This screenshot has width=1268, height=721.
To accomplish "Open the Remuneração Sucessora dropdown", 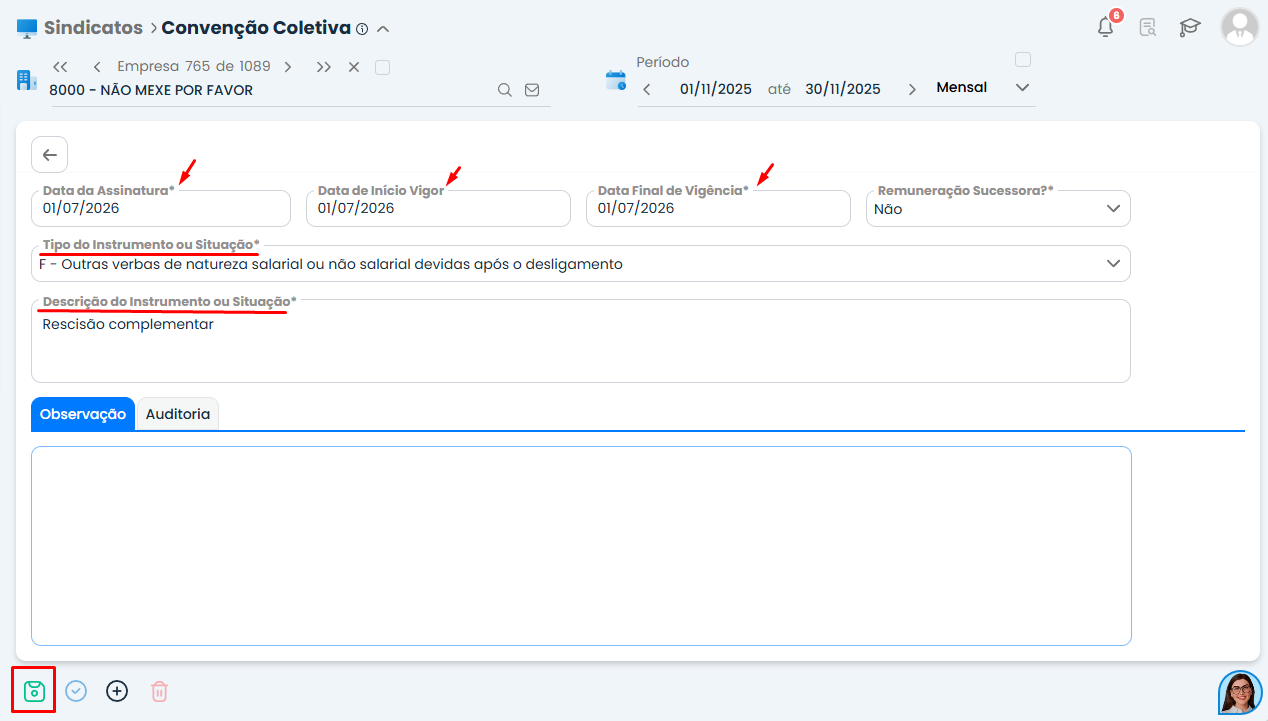I will pyautogui.click(x=998, y=209).
